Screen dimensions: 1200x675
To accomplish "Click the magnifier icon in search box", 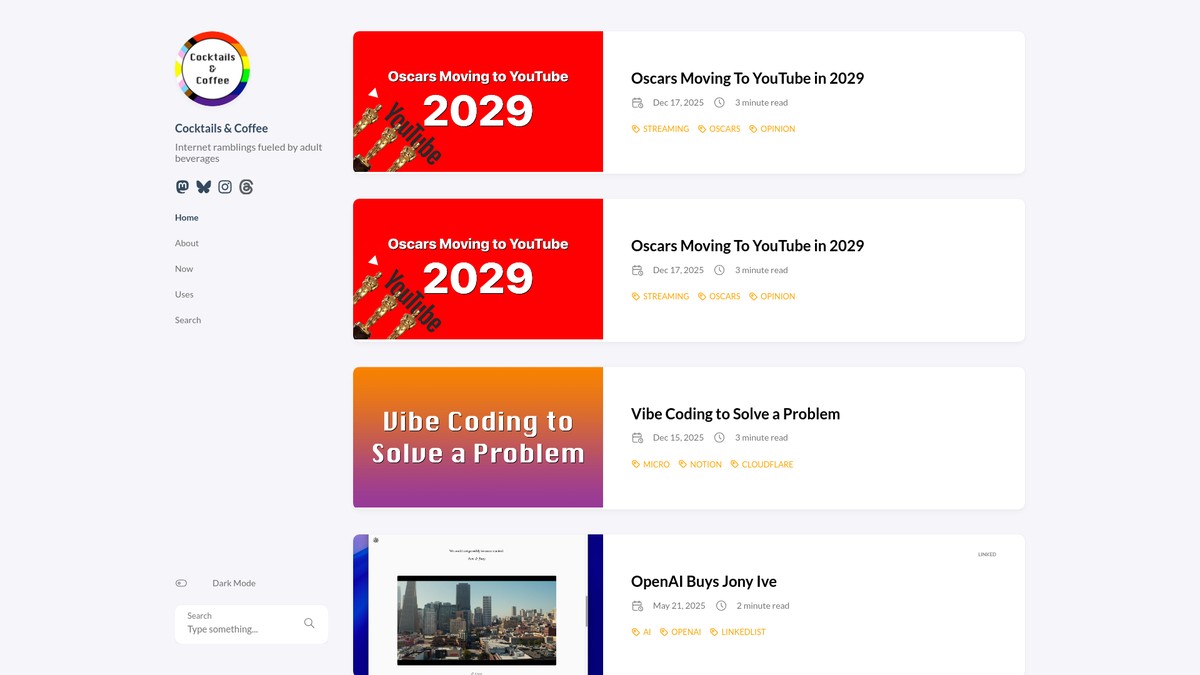I will pyautogui.click(x=309, y=623).
